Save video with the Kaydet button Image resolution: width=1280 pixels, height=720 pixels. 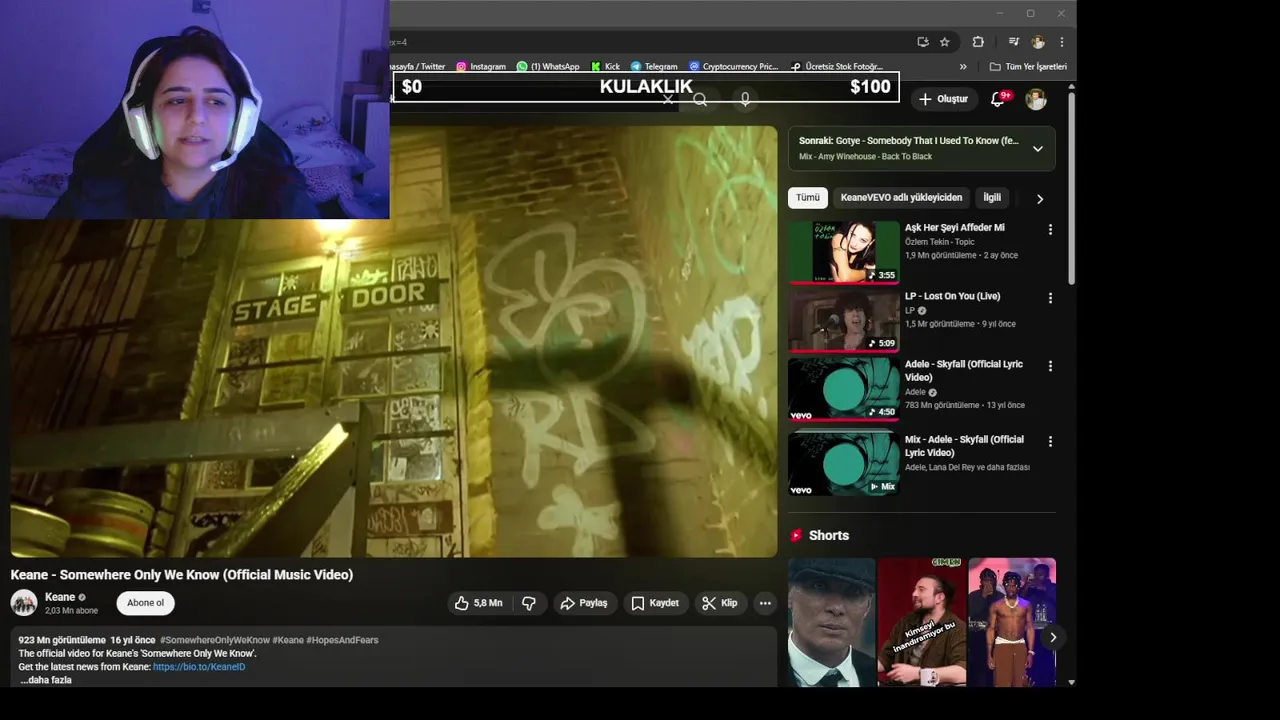point(655,603)
